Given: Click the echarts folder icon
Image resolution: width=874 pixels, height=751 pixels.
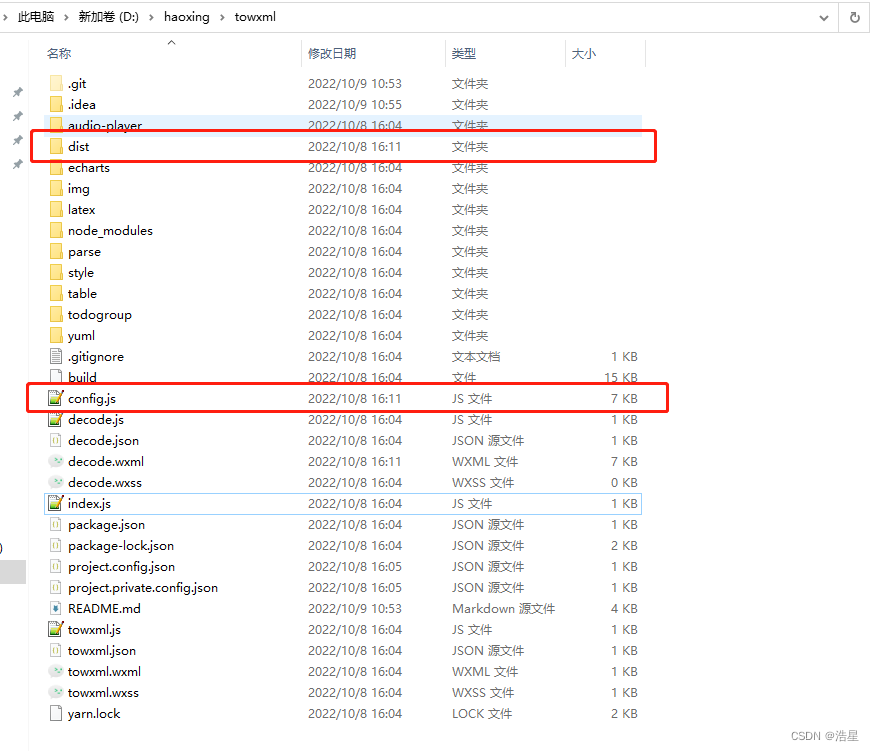Looking at the screenshot, I should [56, 168].
